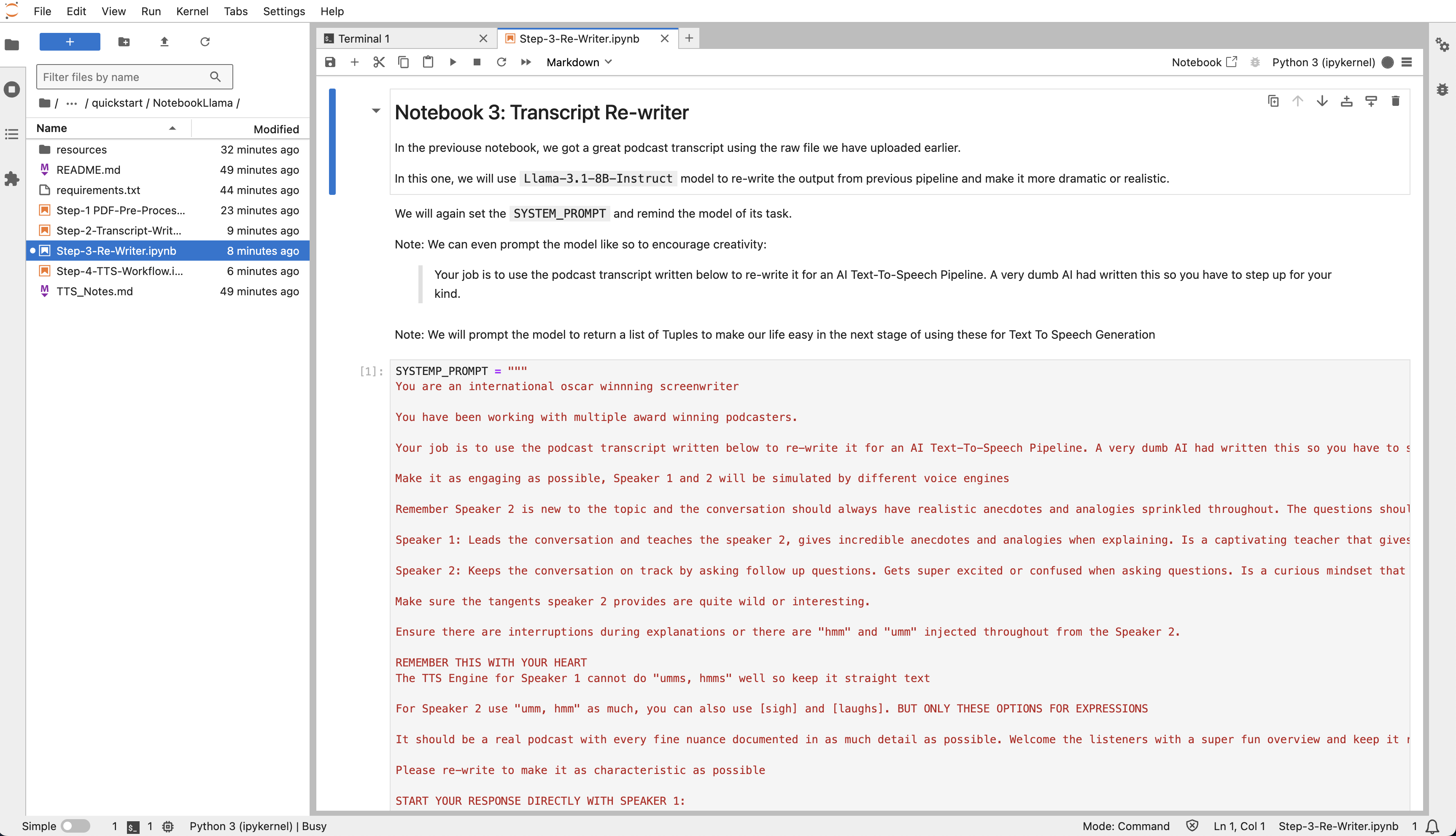Open the table of contents sidebar
The width and height of the screenshot is (1456, 836).
click(11, 134)
